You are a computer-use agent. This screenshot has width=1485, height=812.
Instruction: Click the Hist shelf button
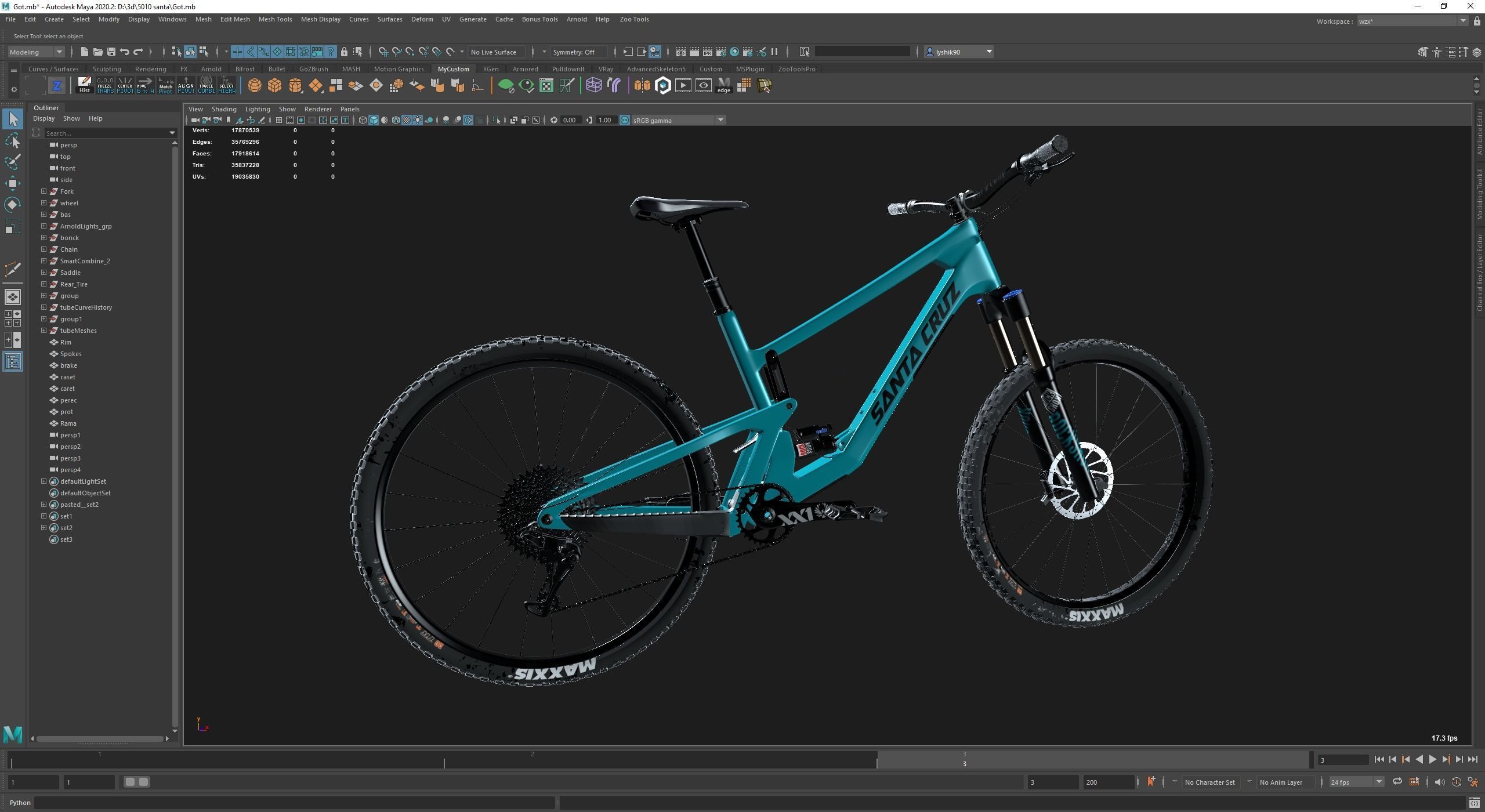(85, 85)
